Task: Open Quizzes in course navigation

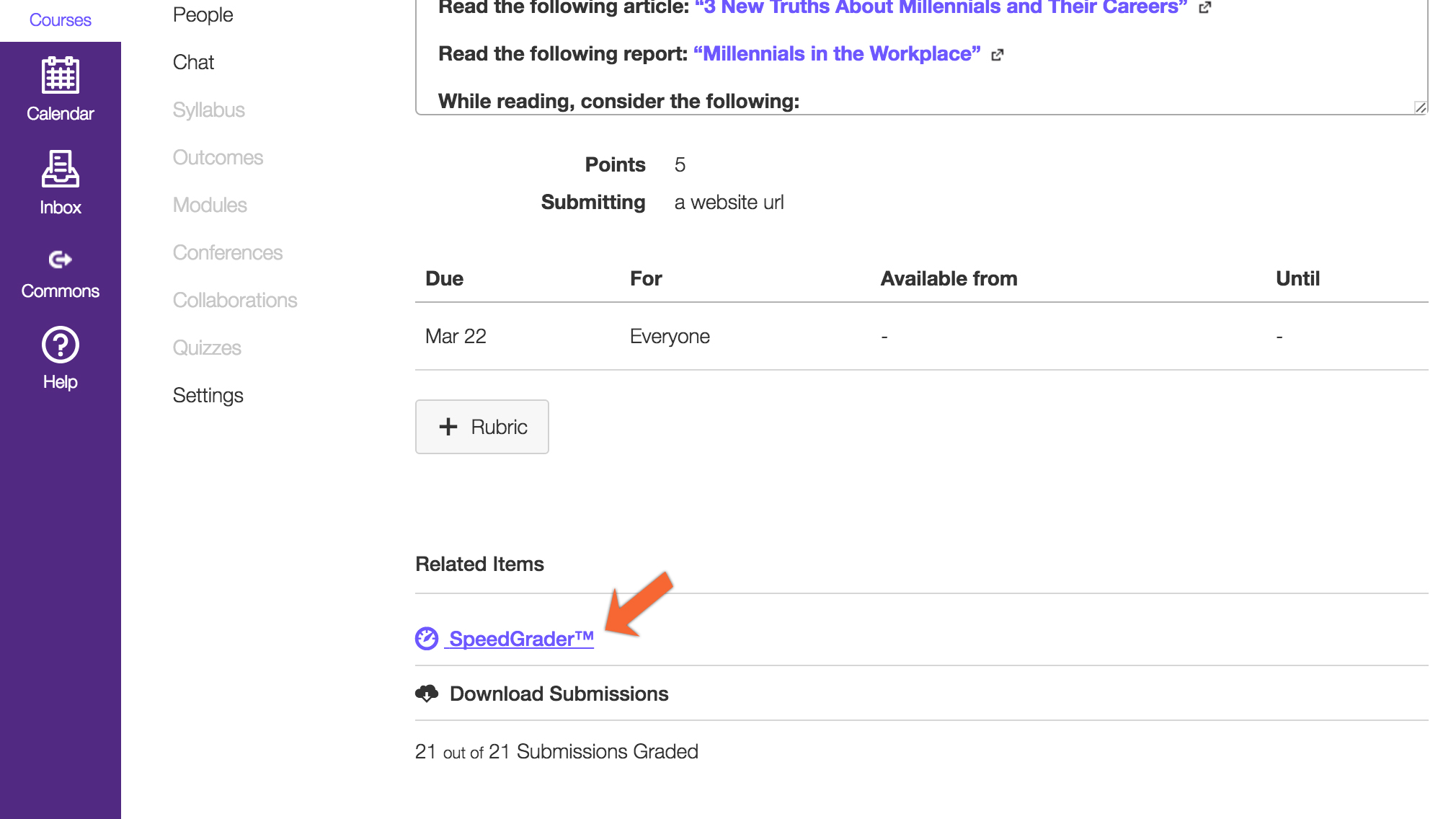Action: click(207, 347)
